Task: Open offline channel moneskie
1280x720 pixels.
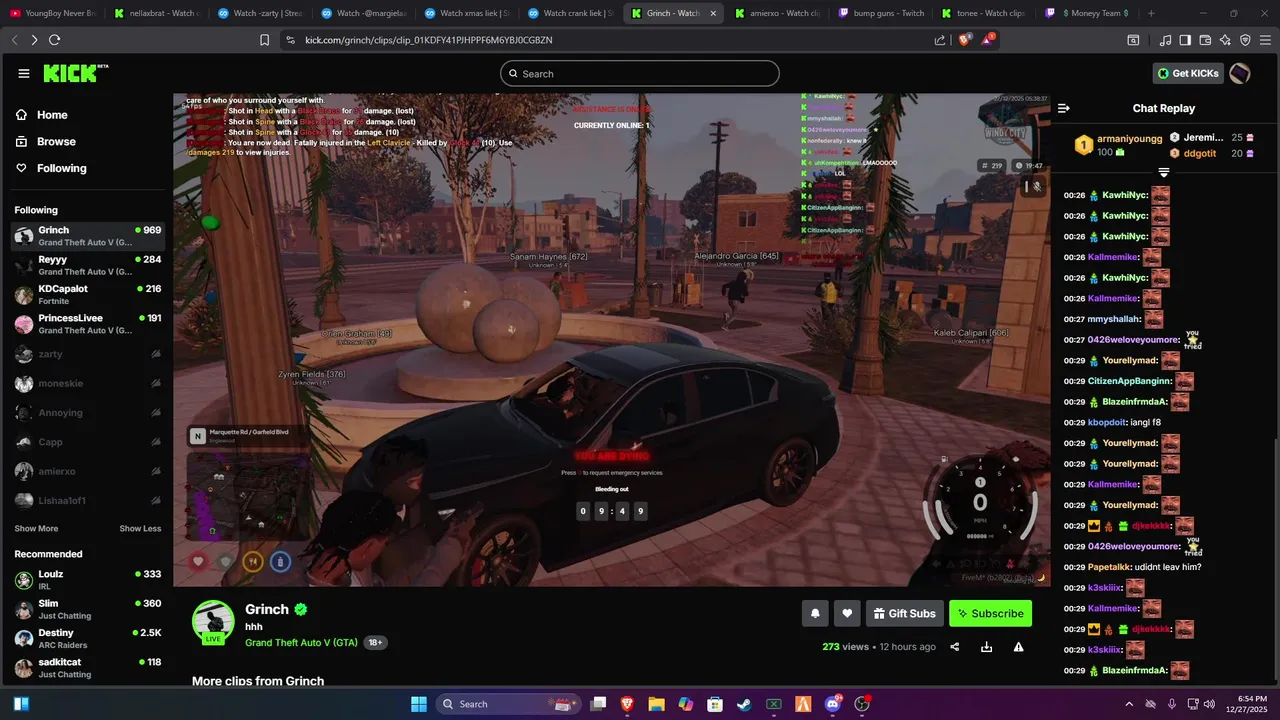Action: coord(88,383)
